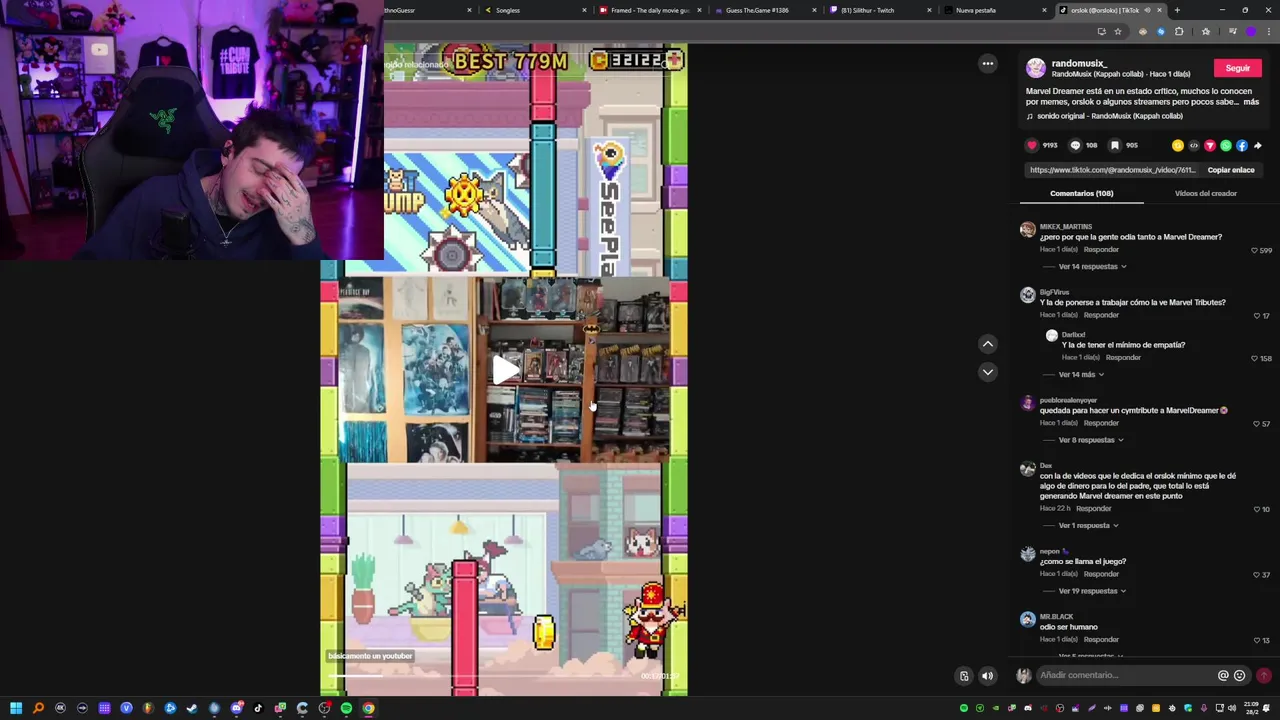
Task: Expand 'Ver 14 más' replies under Darlixxl
Action: [1081, 375]
